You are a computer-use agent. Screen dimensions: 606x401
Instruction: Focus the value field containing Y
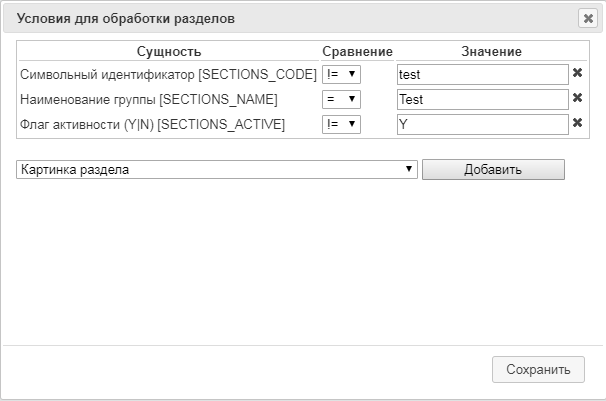[483, 124]
